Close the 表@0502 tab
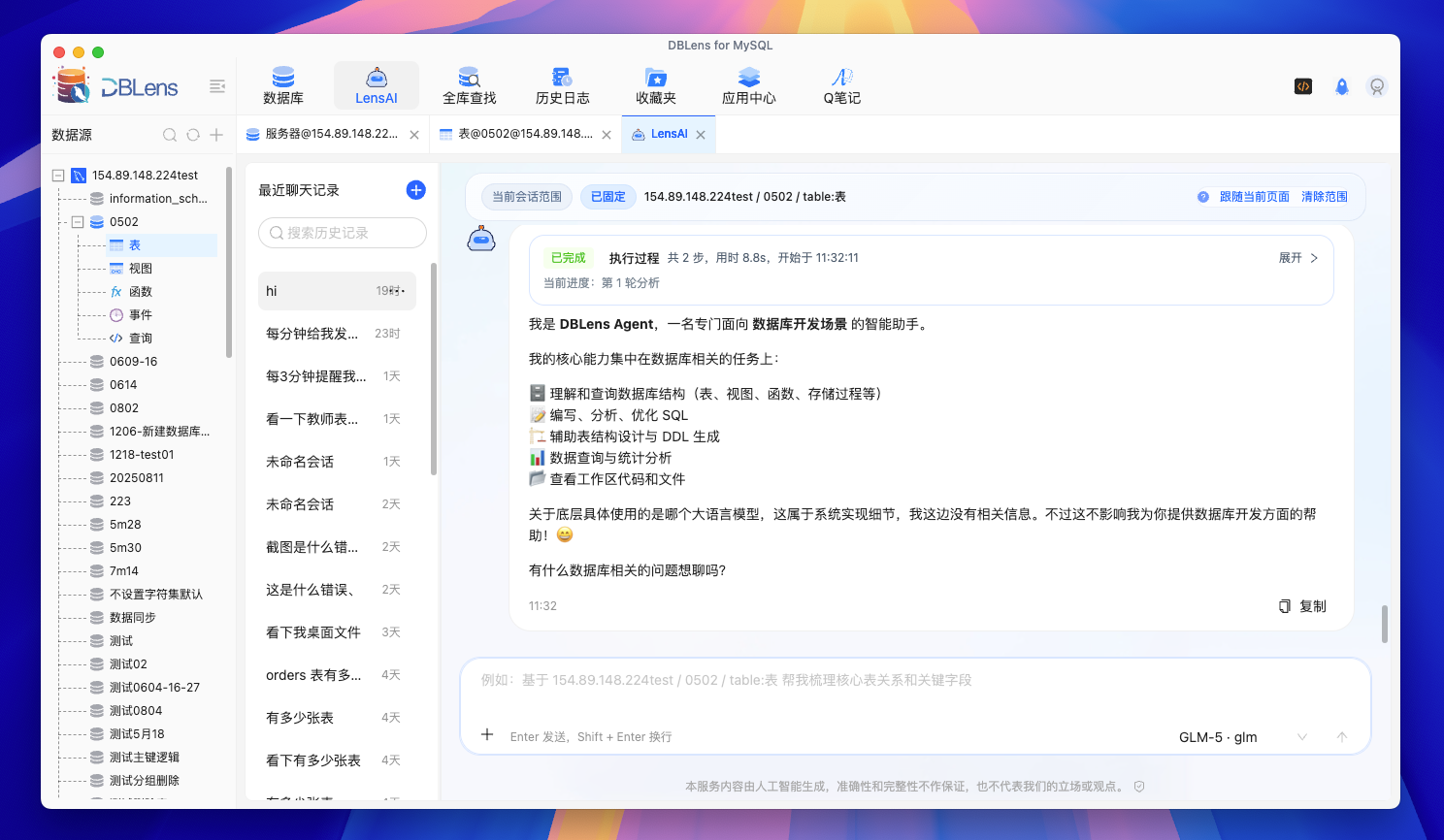Screen dimensions: 1444x840 [607, 135]
